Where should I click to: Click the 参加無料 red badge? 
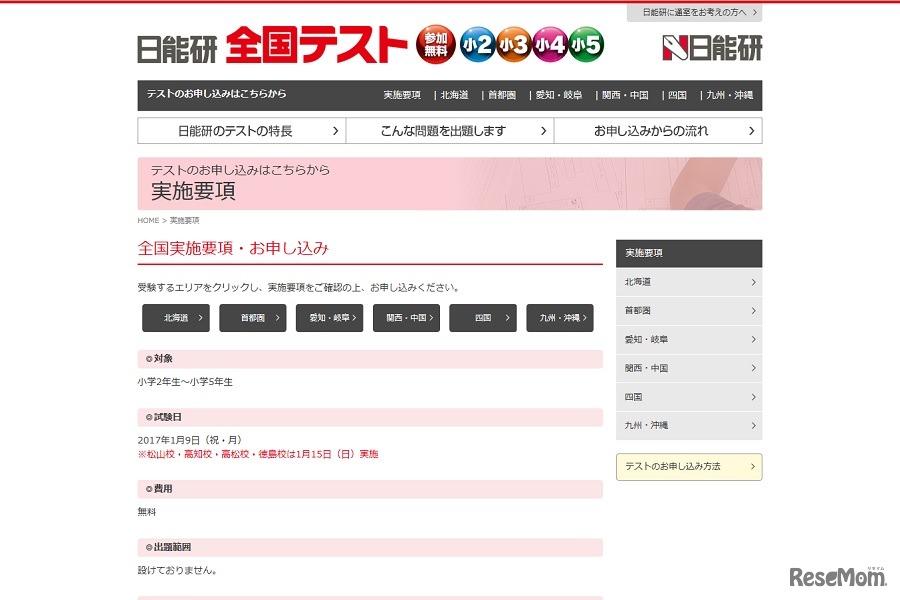[x=436, y=44]
